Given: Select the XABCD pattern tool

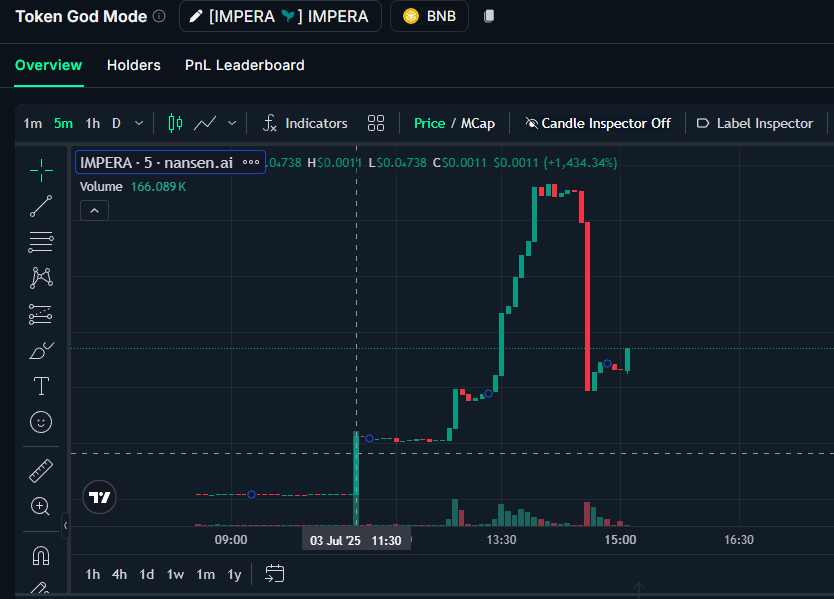Looking at the screenshot, I should click(41, 278).
